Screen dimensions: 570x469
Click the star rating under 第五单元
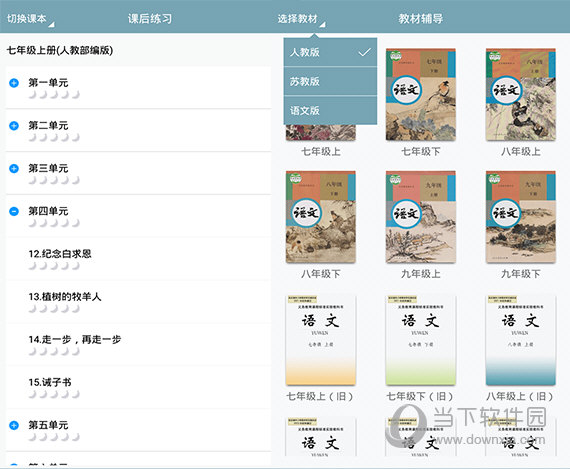click(x=54, y=437)
